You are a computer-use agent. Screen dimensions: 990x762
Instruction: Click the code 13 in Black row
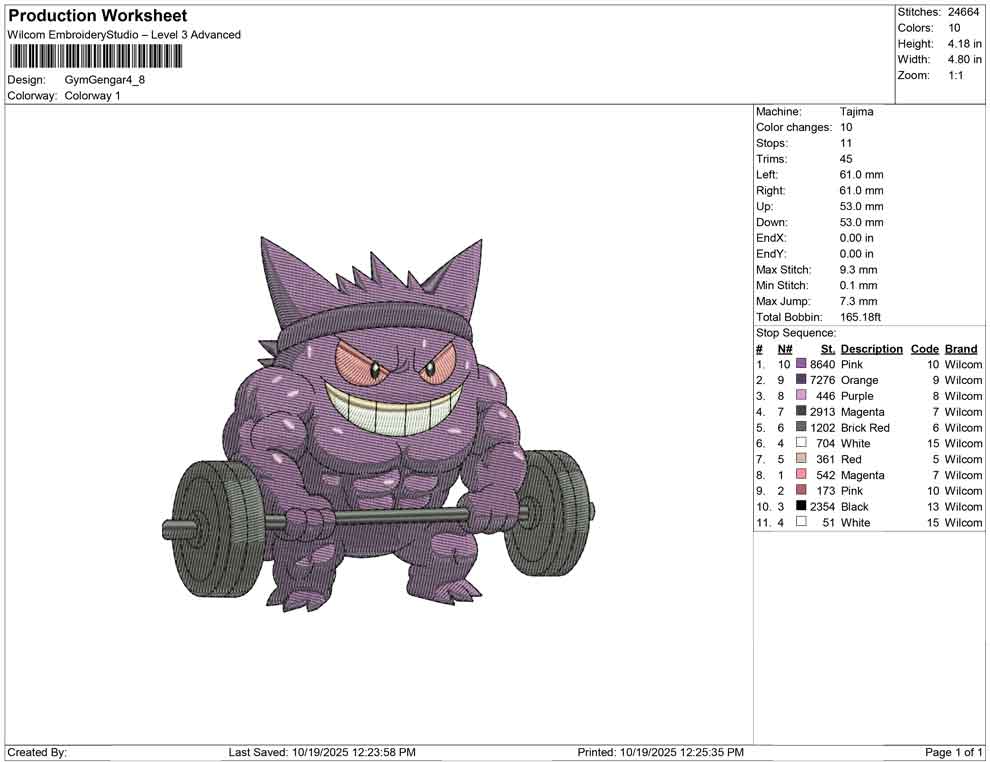pos(933,506)
